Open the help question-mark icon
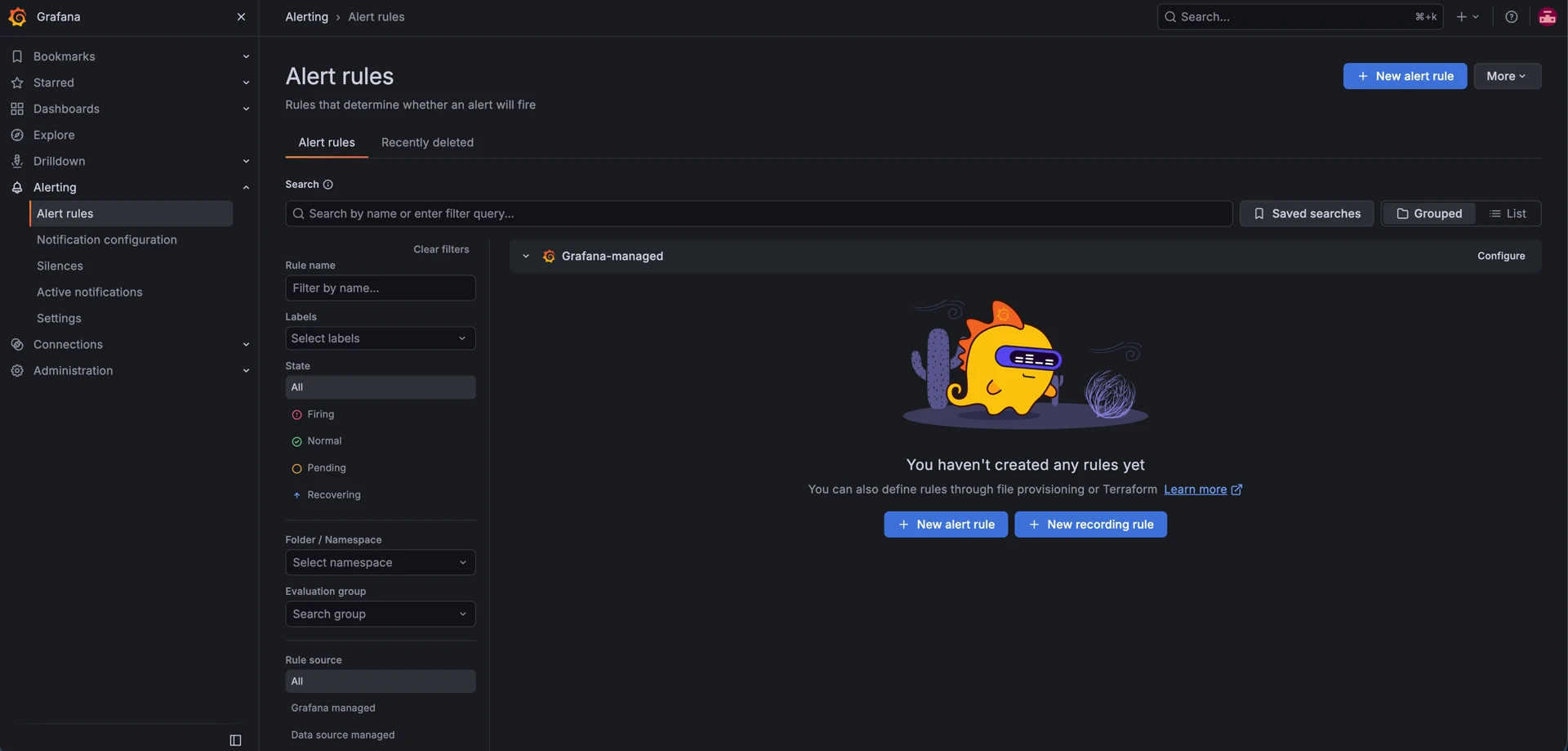 (x=1512, y=17)
